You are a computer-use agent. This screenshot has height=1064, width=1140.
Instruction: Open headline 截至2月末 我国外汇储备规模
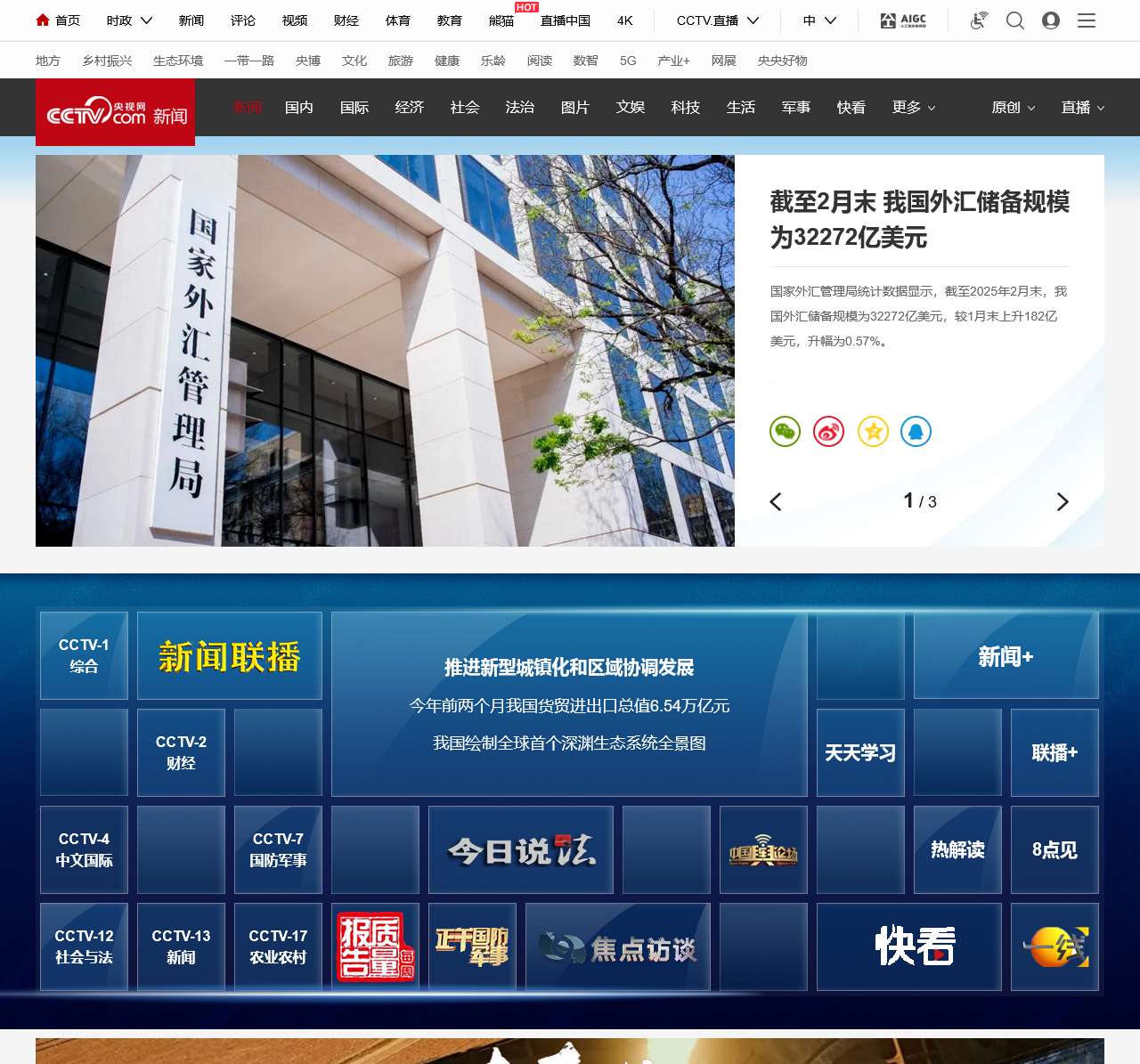point(920,220)
